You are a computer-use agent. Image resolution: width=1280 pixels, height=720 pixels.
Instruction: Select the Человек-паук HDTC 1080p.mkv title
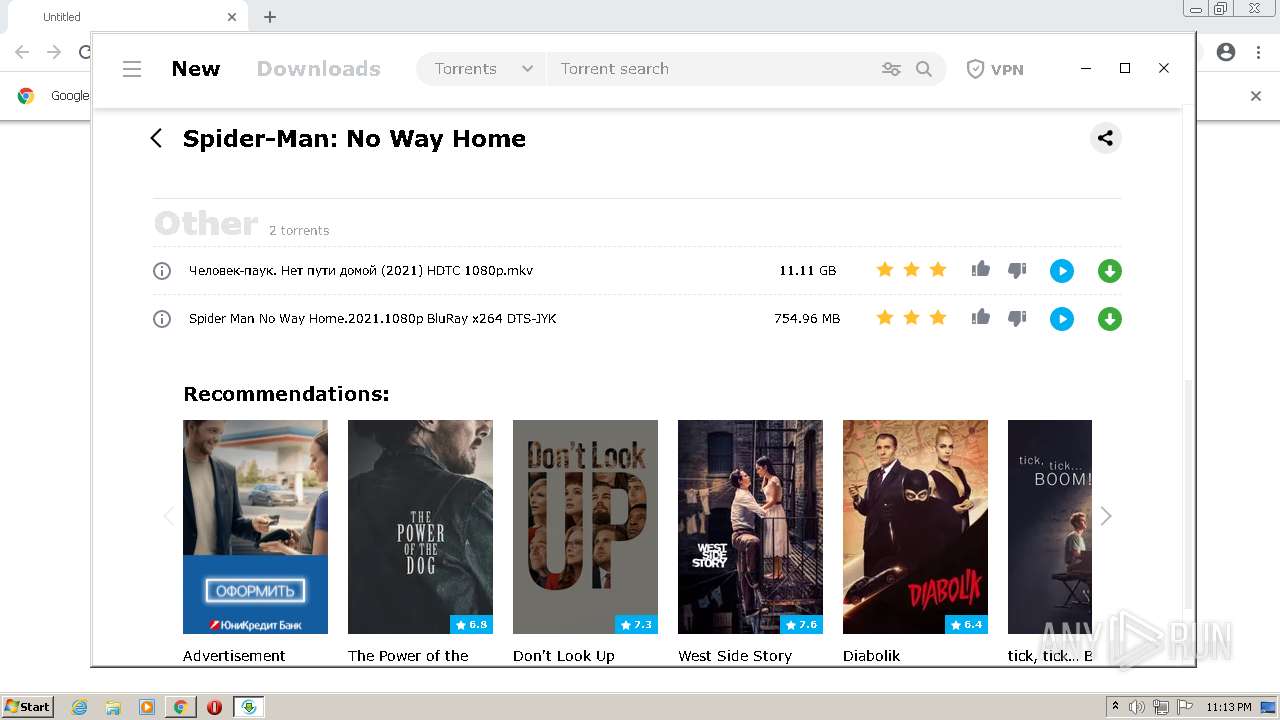tap(361, 271)
